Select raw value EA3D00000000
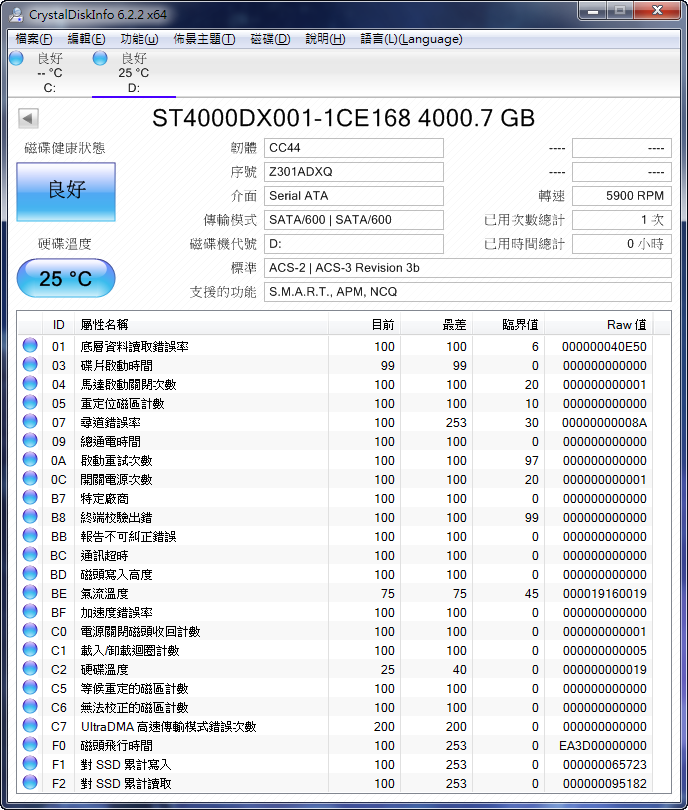The width and height of the screenshot is (688, 810). click(603, 745)
